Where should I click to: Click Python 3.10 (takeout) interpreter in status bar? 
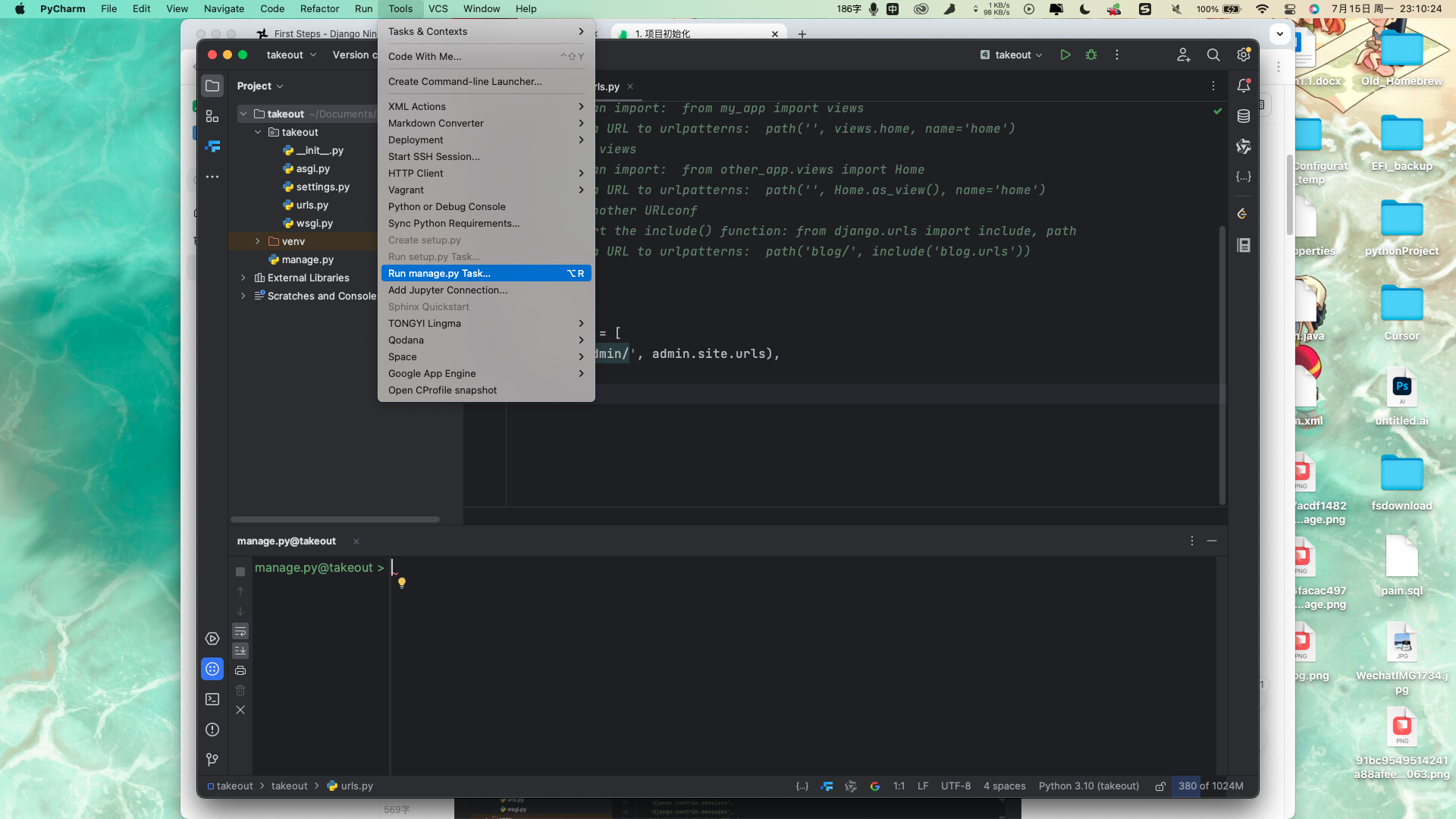tap(1088, 786)
